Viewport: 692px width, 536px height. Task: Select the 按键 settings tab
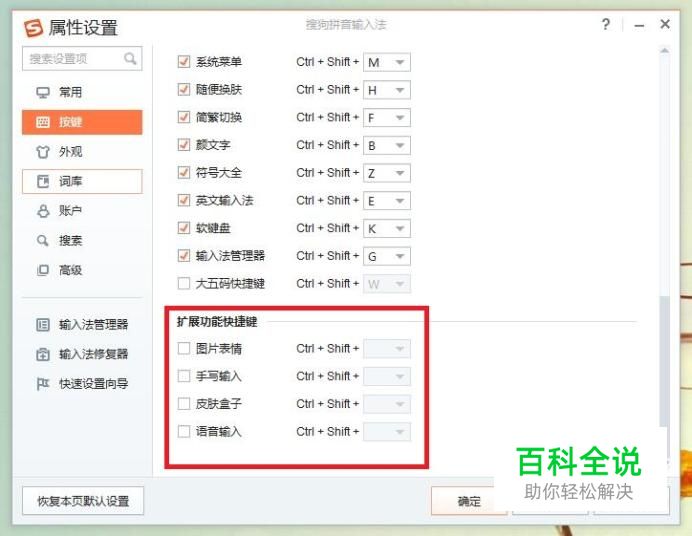click(x=82, y=122)
